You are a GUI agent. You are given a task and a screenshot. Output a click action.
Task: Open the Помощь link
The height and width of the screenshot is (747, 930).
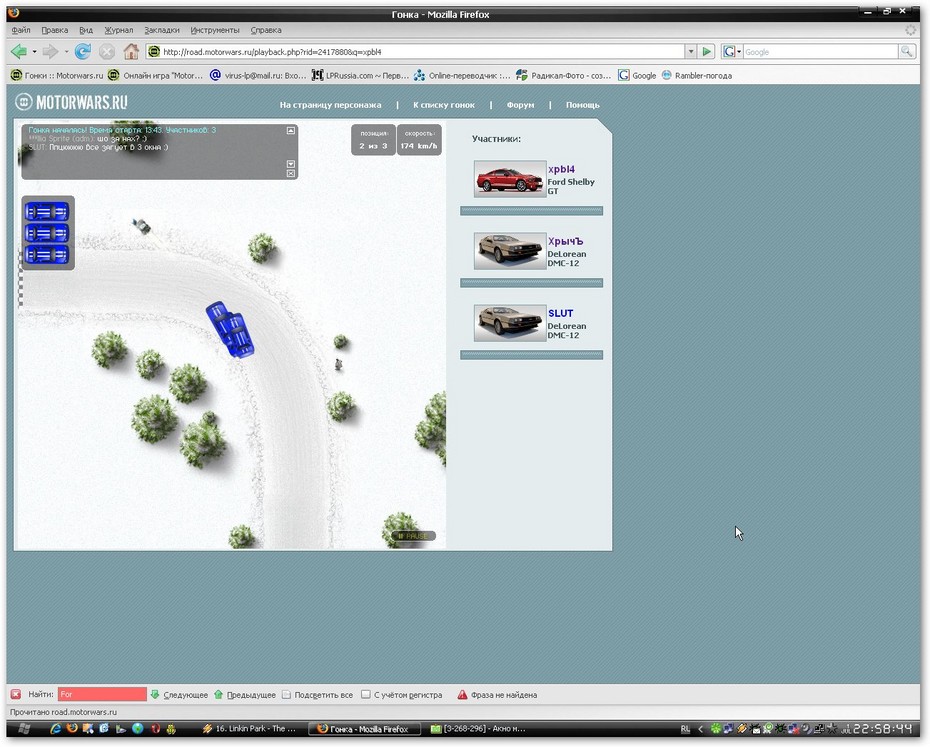click(x=582, y=105)
